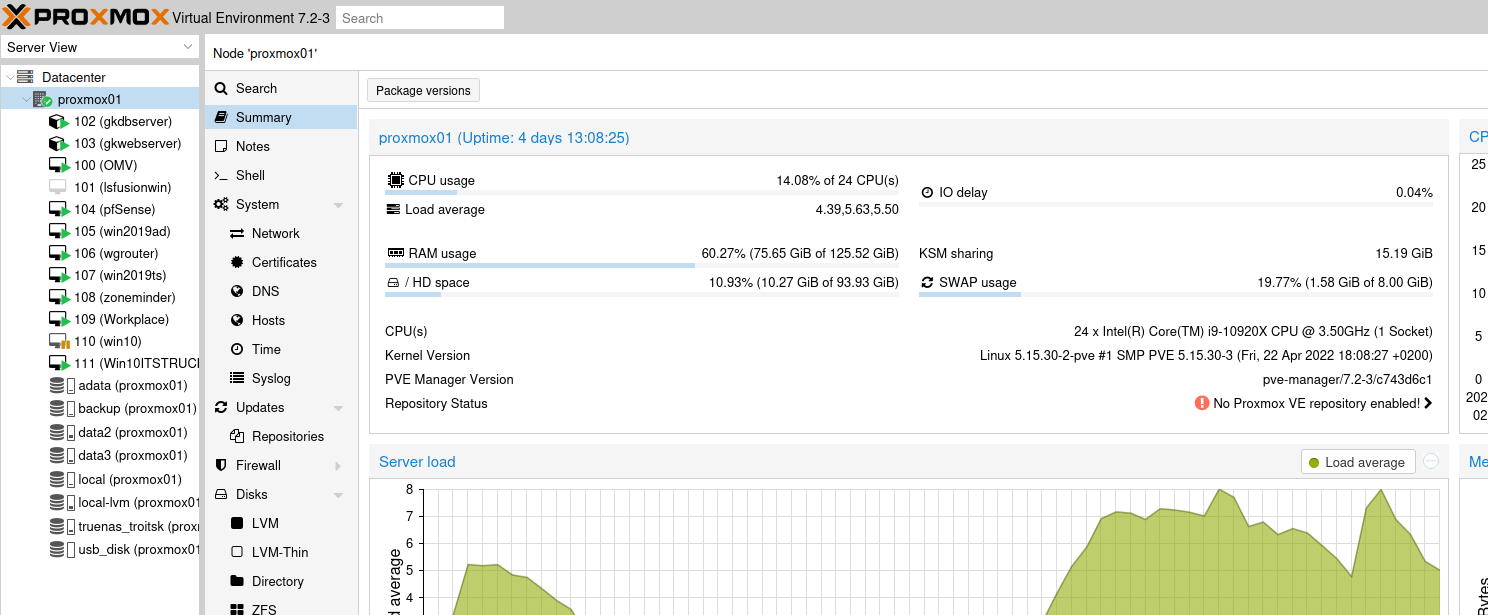Open the Repositories menu item
The height and width of the screenshot is (615, 1488).
point(281,436)
